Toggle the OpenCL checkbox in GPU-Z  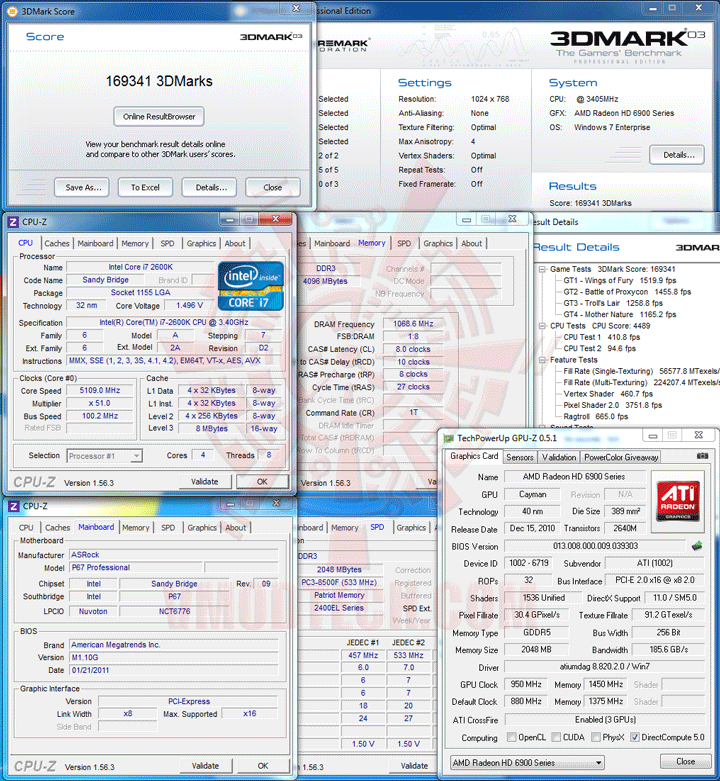511,737
